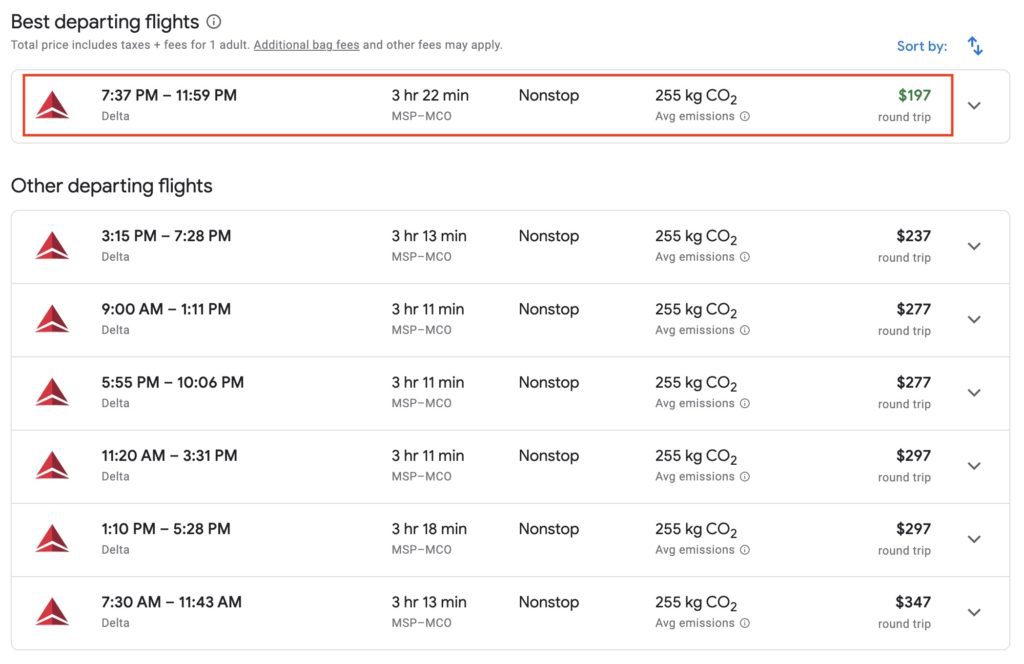
Task: Click the sort arrows icon next to Sort by
Action: (974, 45)
